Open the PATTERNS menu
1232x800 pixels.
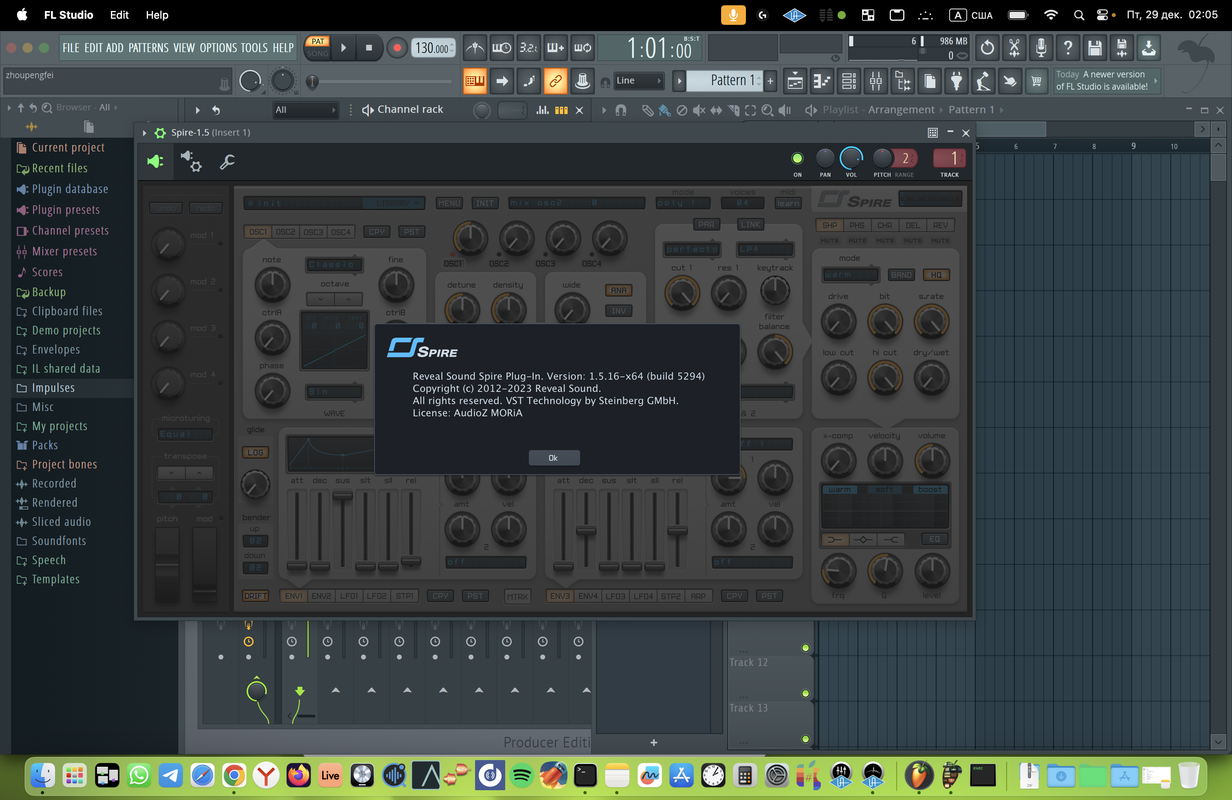coord(148,47)
